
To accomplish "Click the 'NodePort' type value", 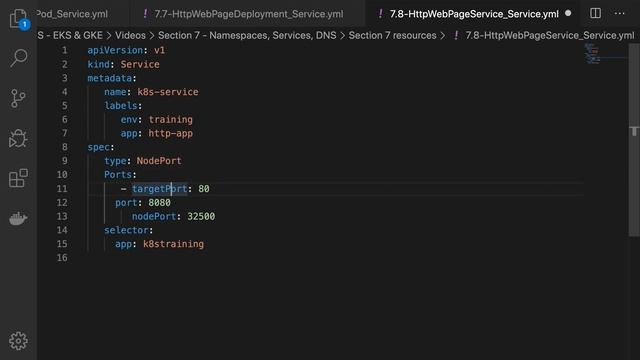I will pos(159,161).
